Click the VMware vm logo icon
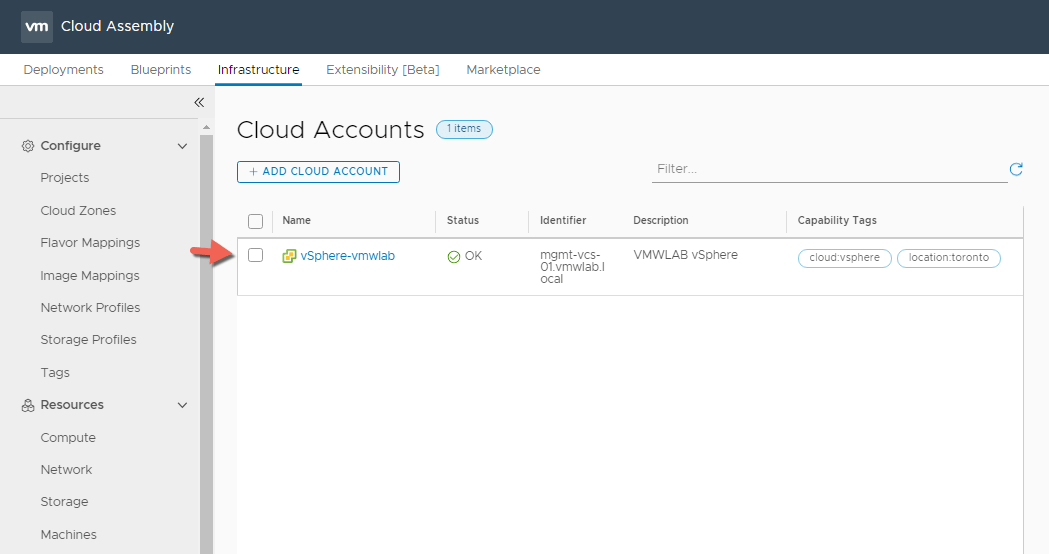This screenshot has width=1049, height=554. click(x=37, y=26)
